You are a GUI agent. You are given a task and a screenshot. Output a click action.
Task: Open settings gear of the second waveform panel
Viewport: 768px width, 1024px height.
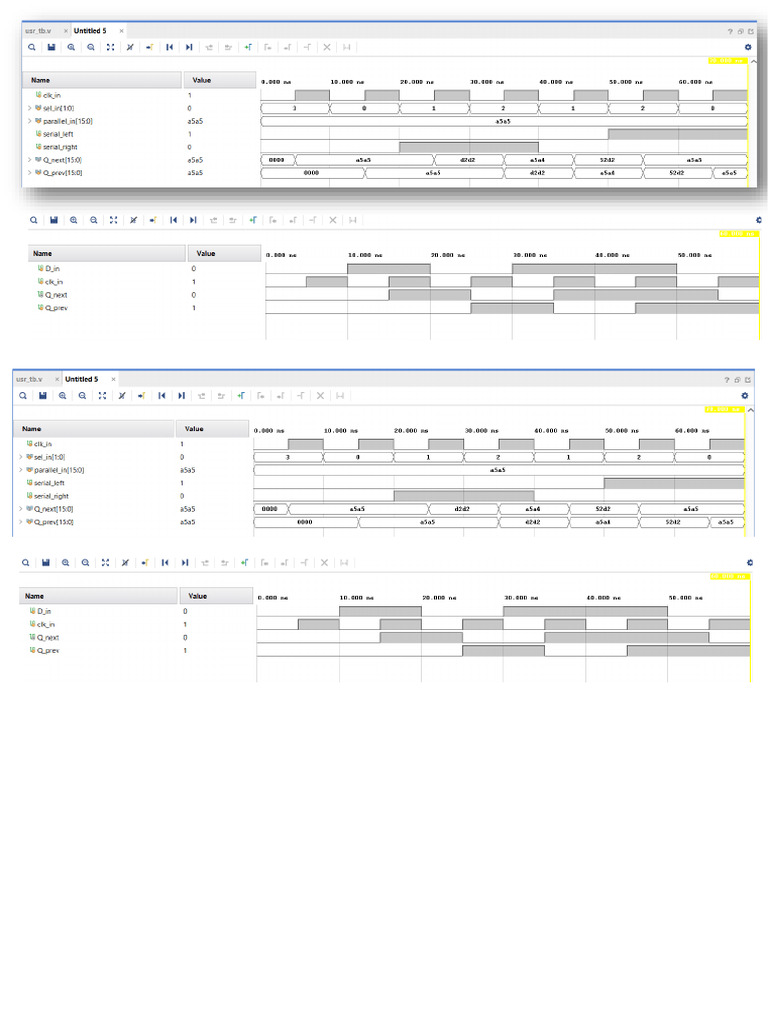click(759, 220)
